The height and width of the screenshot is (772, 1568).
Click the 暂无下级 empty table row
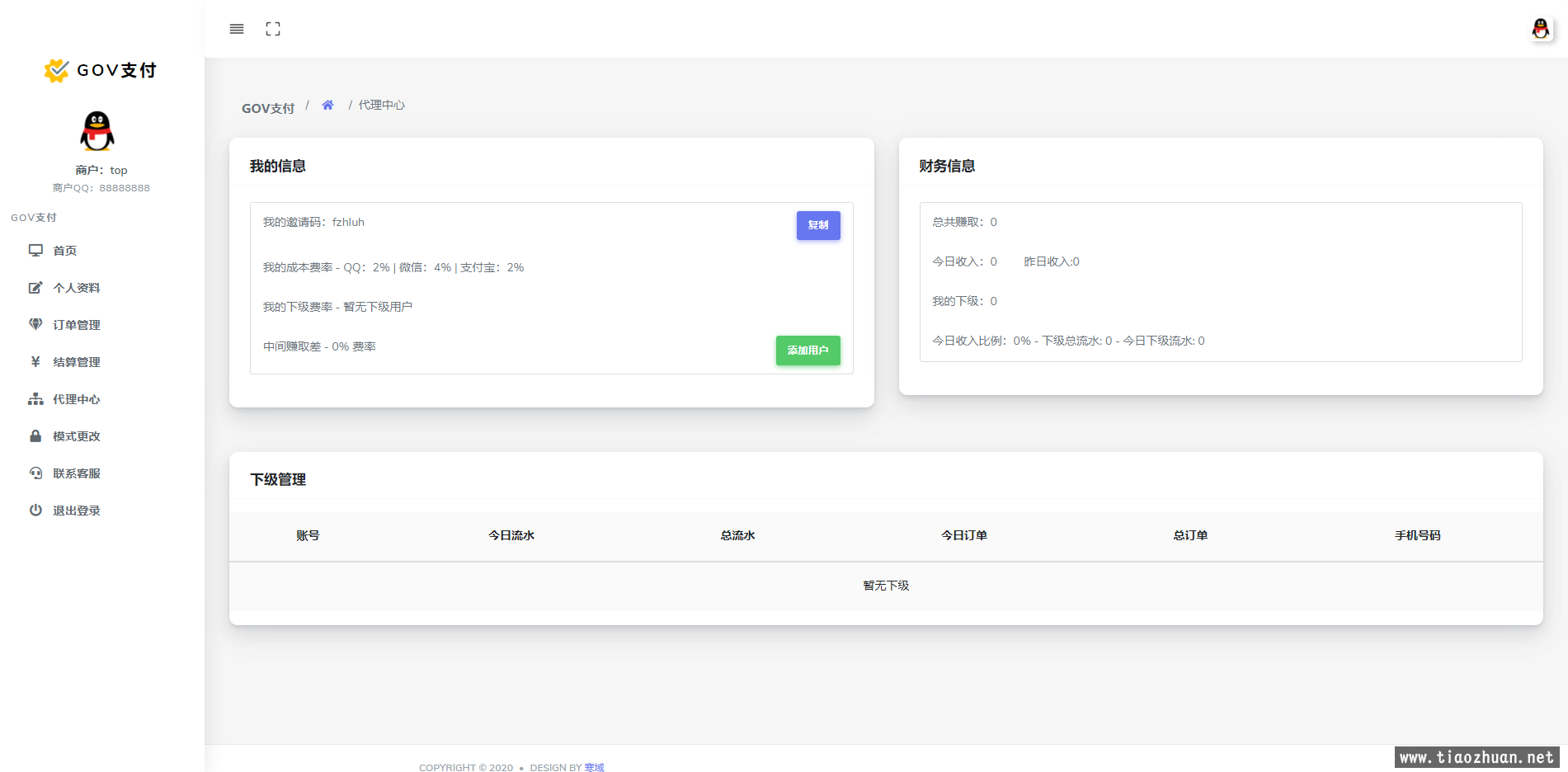point(886,586)
